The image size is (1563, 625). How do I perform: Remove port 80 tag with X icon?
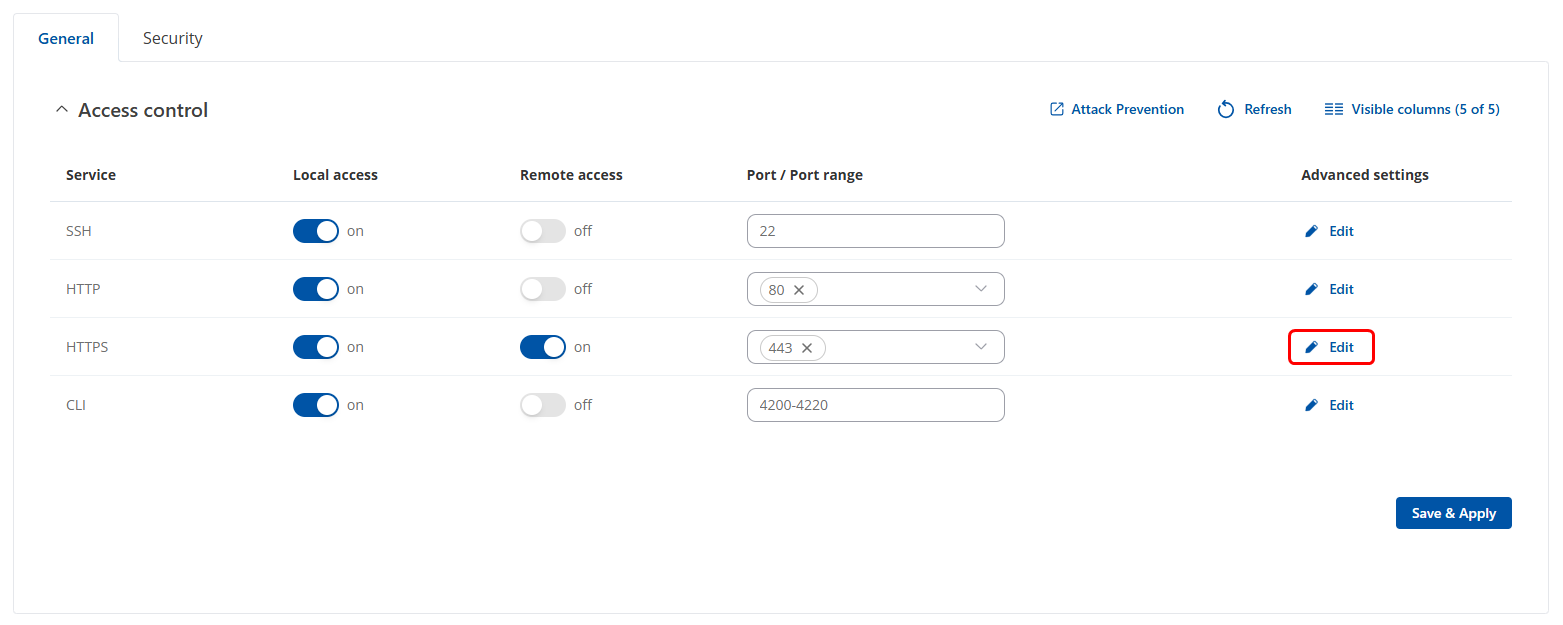pos(799,290)
